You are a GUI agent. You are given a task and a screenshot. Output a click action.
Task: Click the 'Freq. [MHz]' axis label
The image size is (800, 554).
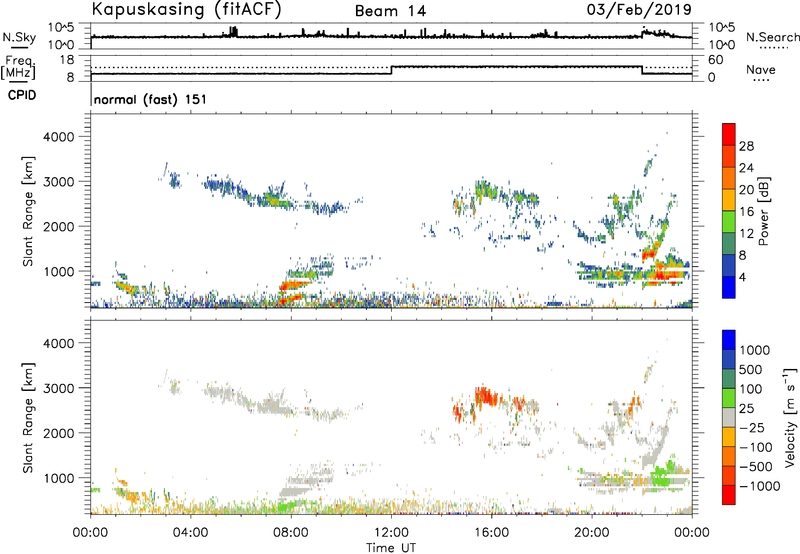click(19, 67)
